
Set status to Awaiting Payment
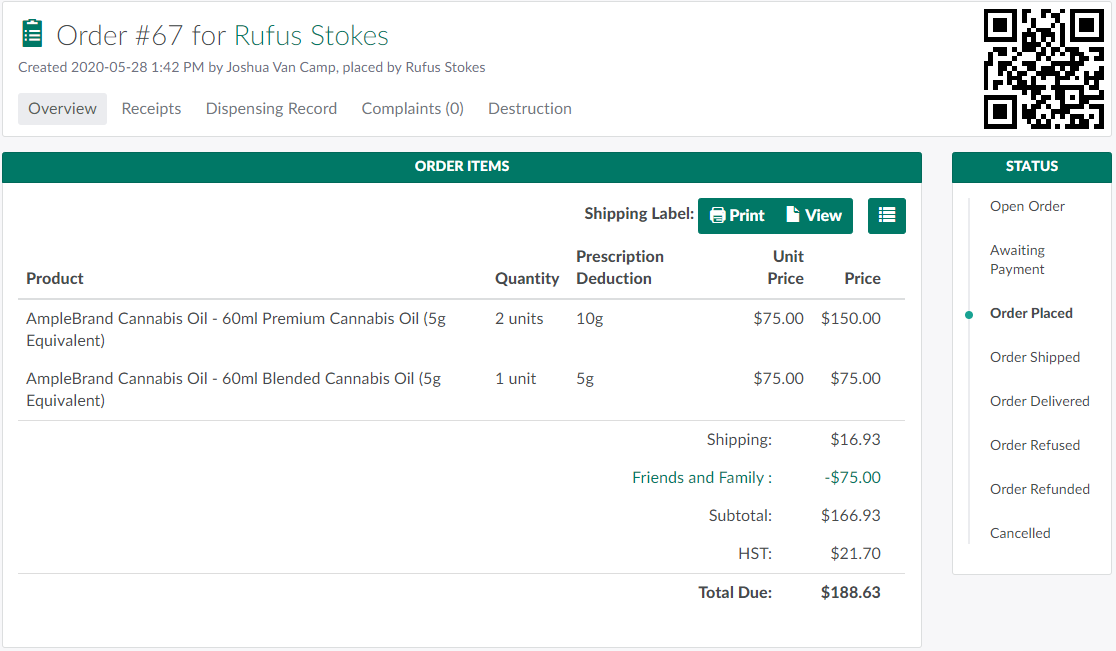[x=1017, y=260]
